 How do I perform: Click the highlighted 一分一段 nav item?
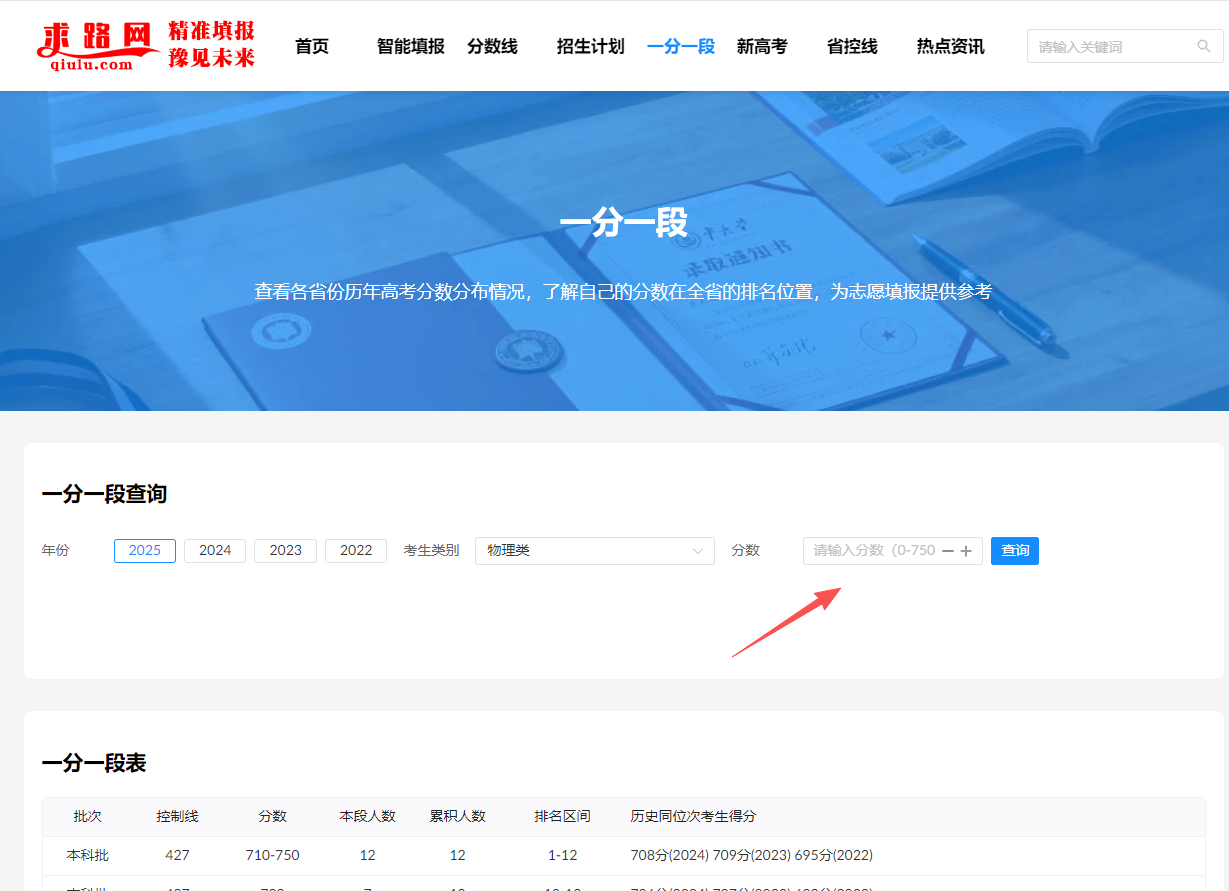click(681, 45)
